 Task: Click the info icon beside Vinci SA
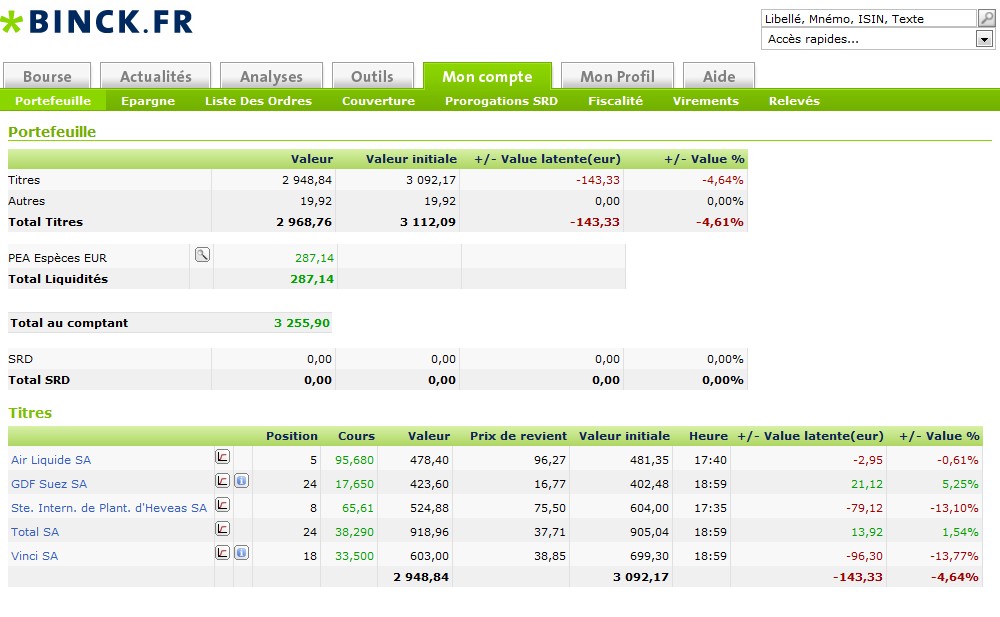tap(242, 553)
